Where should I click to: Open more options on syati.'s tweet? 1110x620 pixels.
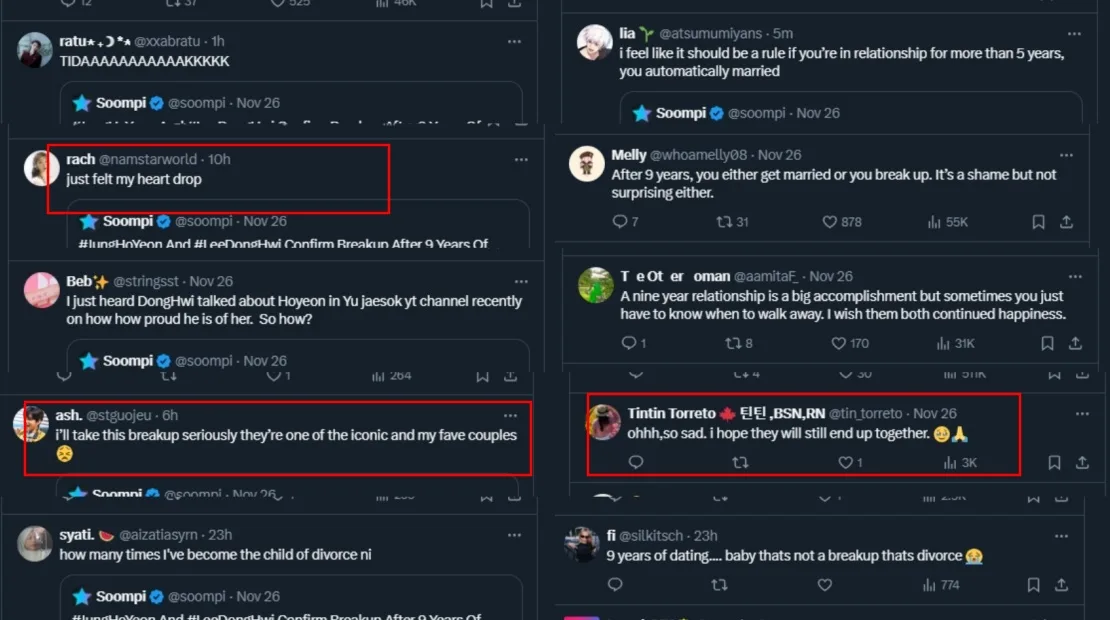[x=514, y=536]
